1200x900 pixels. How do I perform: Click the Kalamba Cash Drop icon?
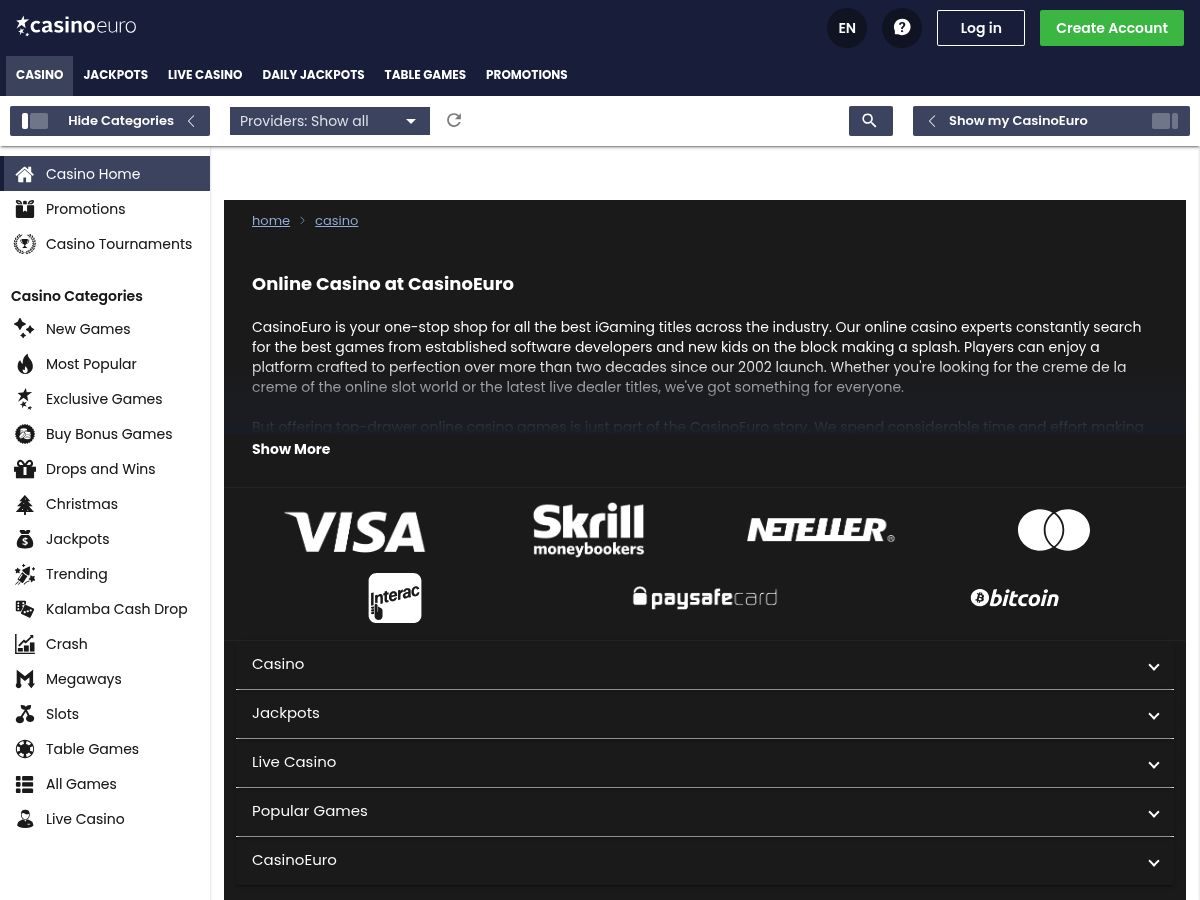click(25, 609)
